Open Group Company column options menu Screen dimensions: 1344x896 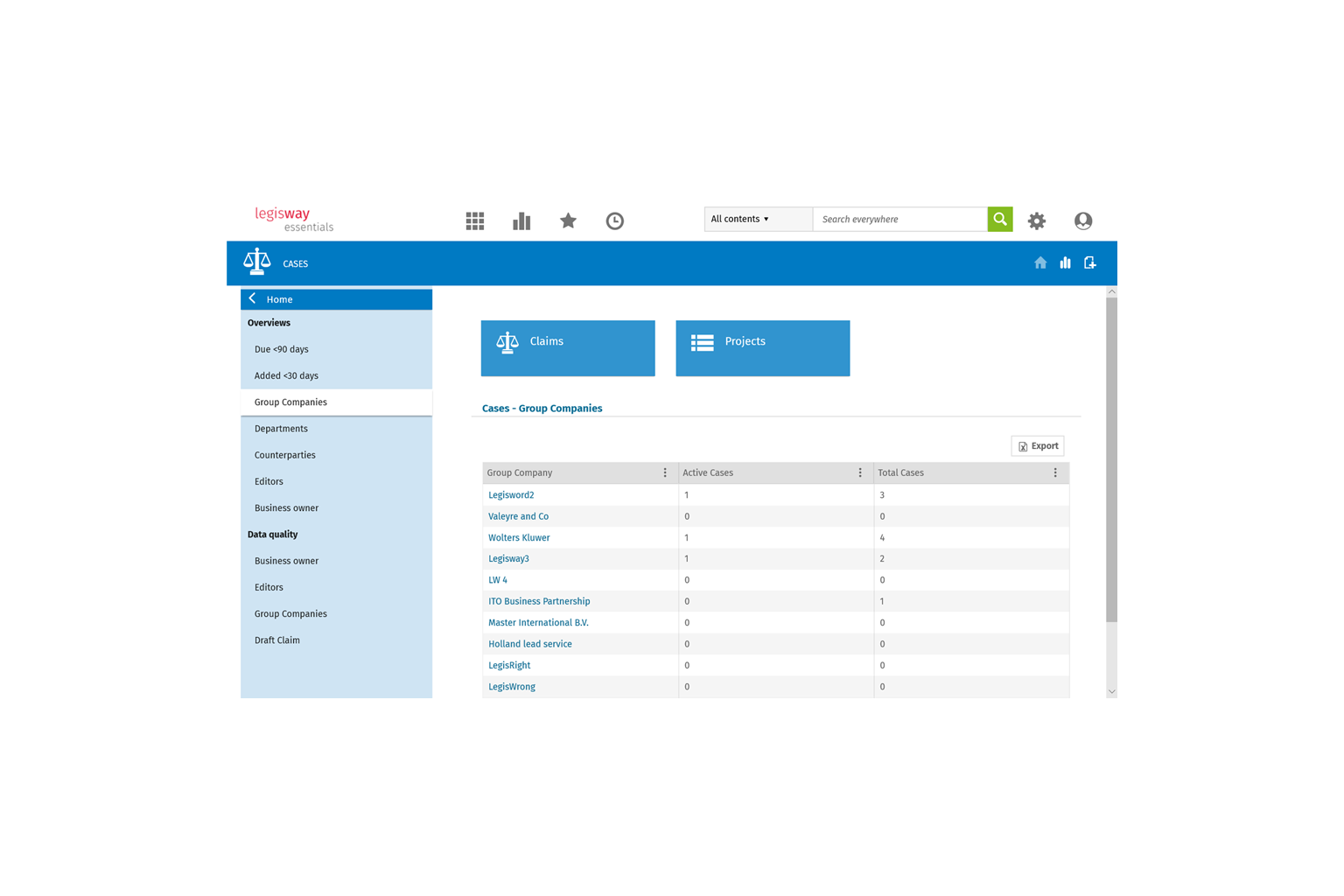click(x=665, y=472)
